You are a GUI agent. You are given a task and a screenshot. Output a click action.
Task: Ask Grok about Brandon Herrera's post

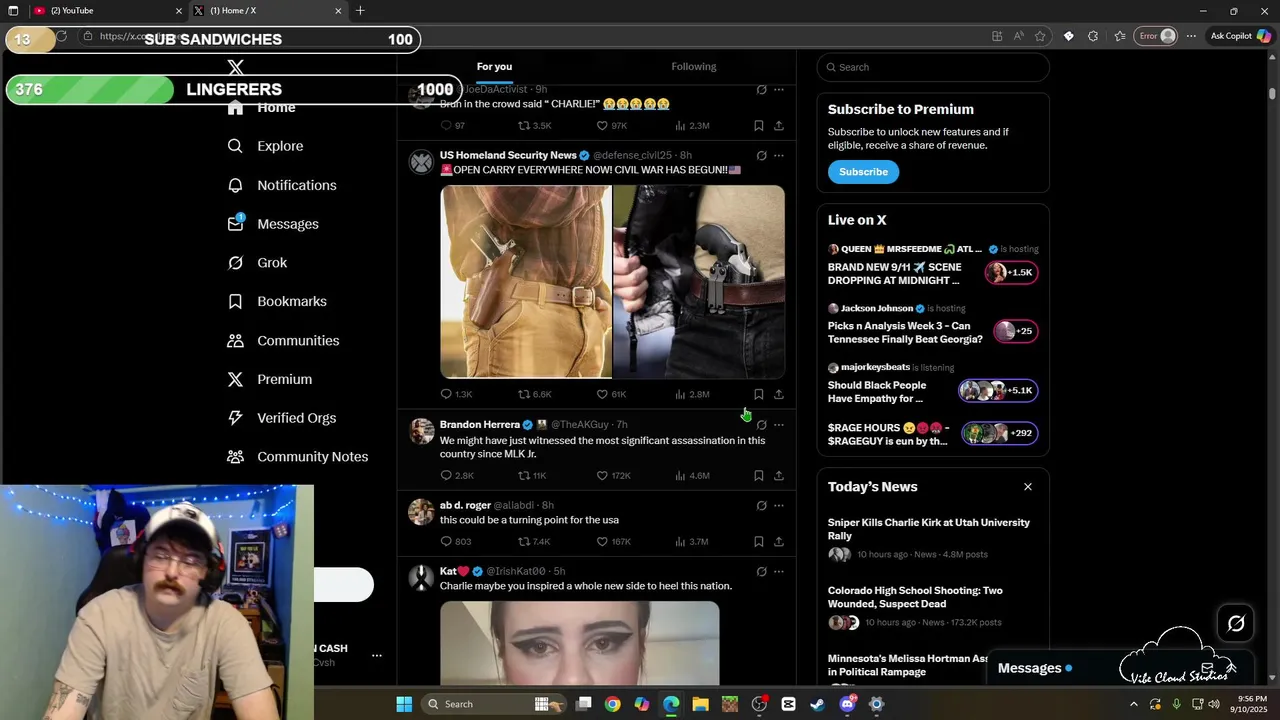pyautogui.click(x=761, y=425)
